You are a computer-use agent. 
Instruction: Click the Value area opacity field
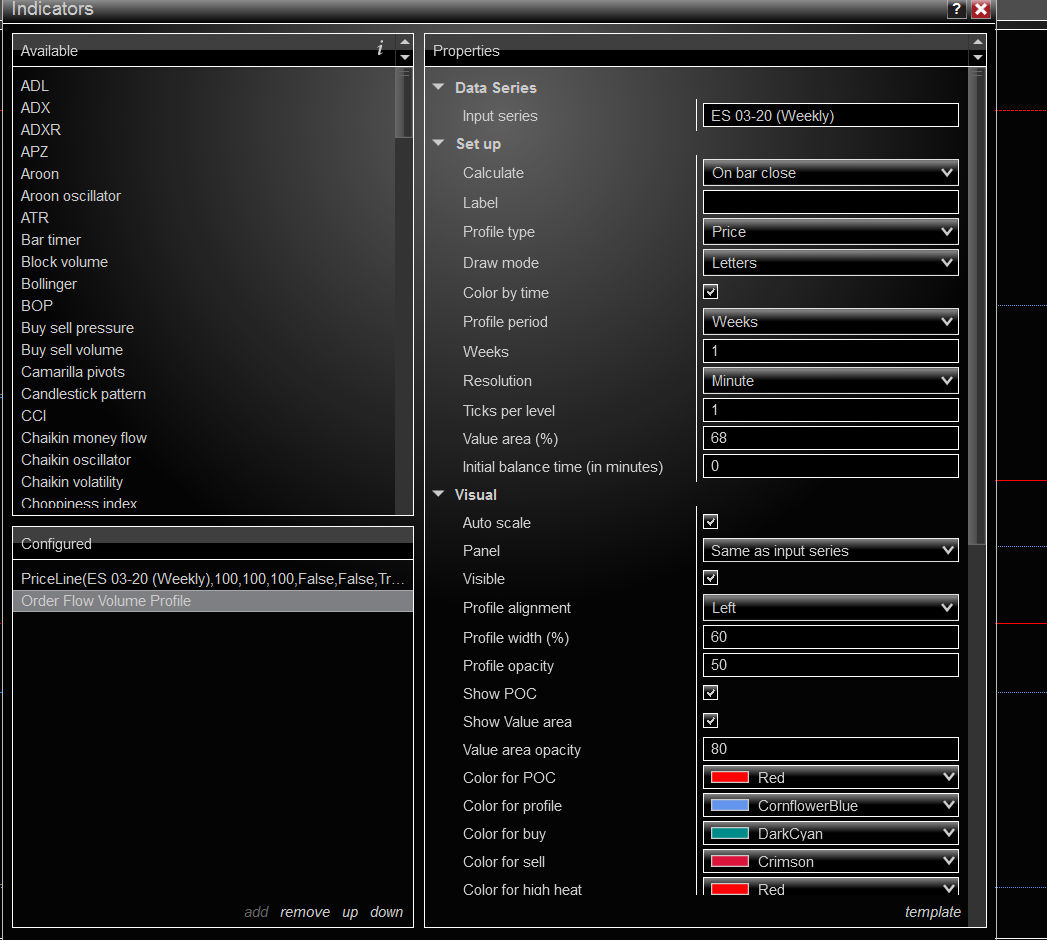[831, 749]
